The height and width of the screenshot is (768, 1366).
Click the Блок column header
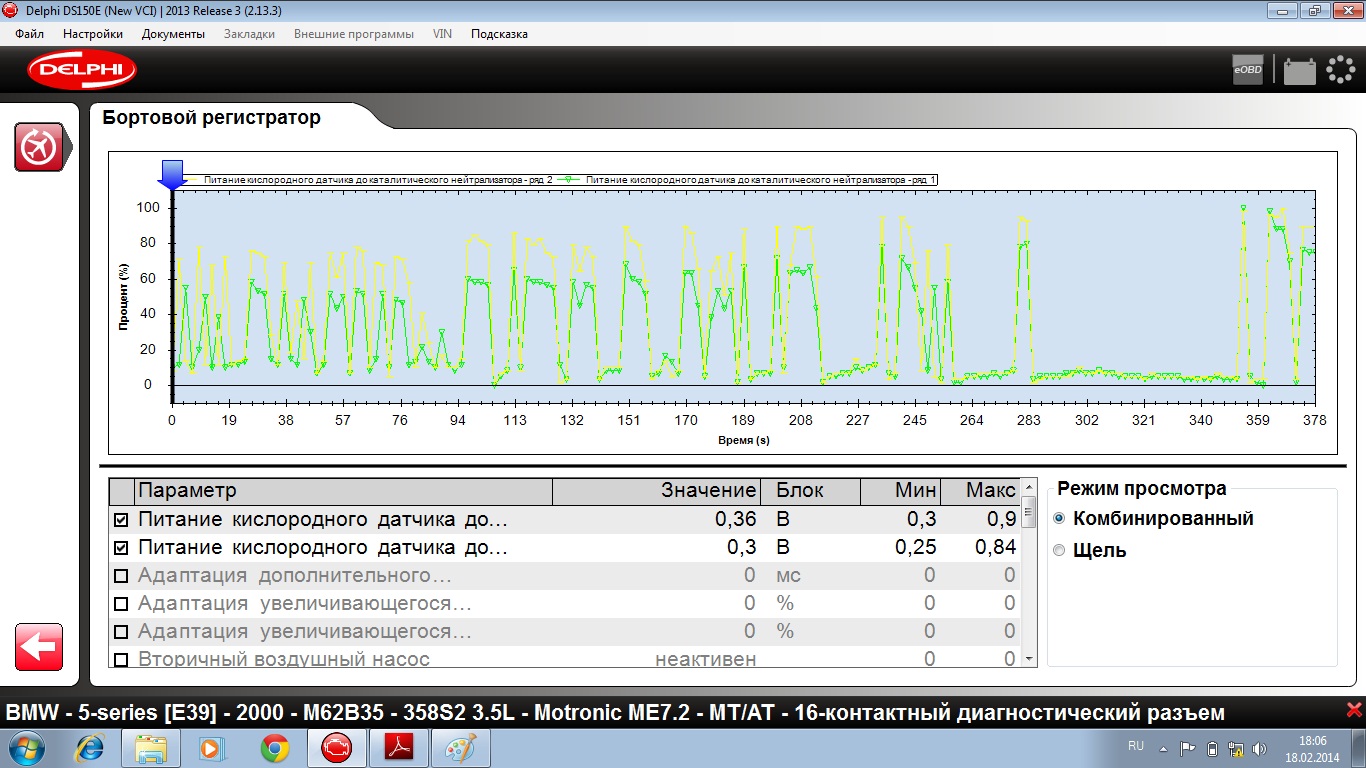point(811,491)
